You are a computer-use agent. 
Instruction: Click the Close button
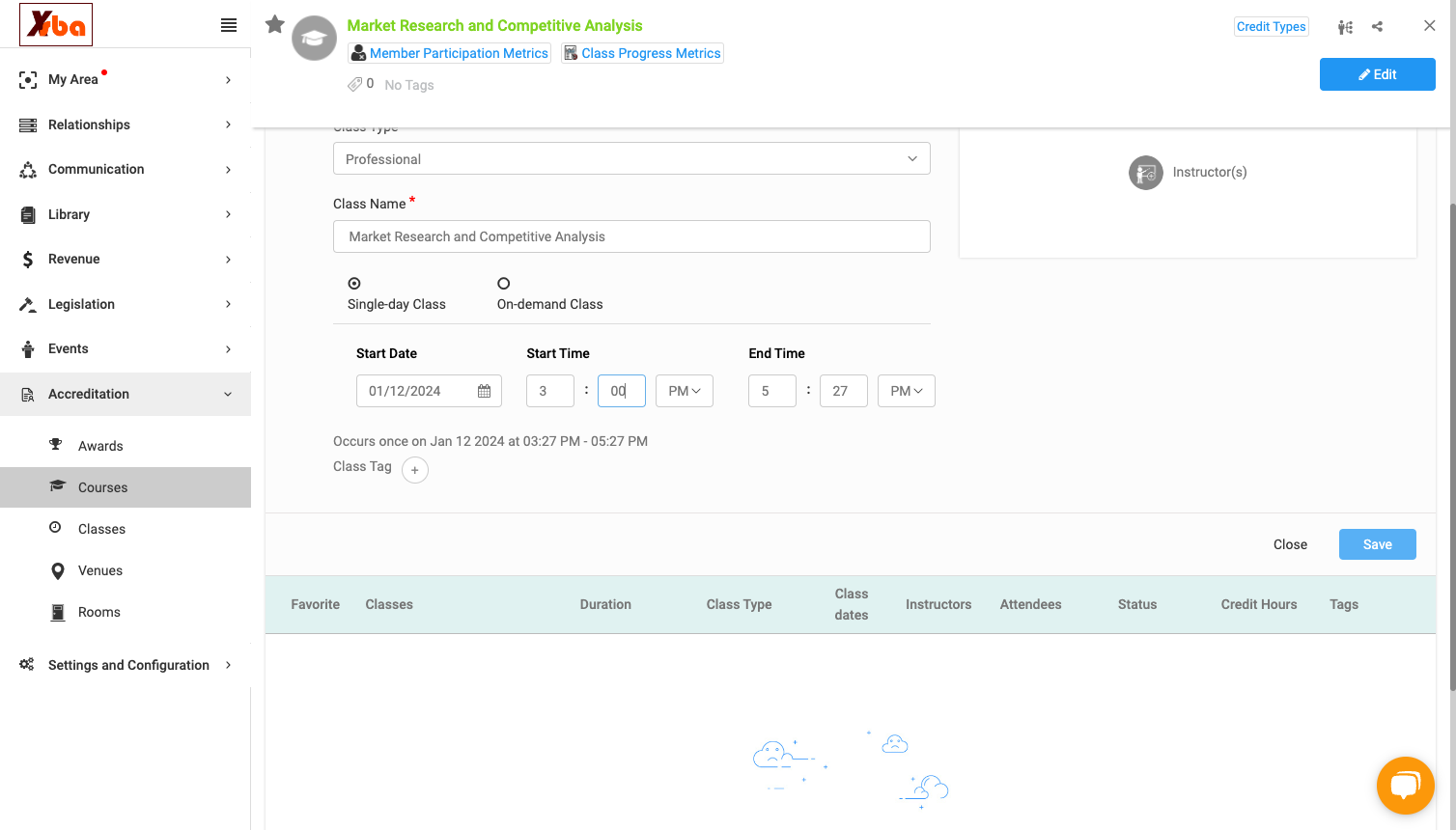click(x=1290, y=544)
